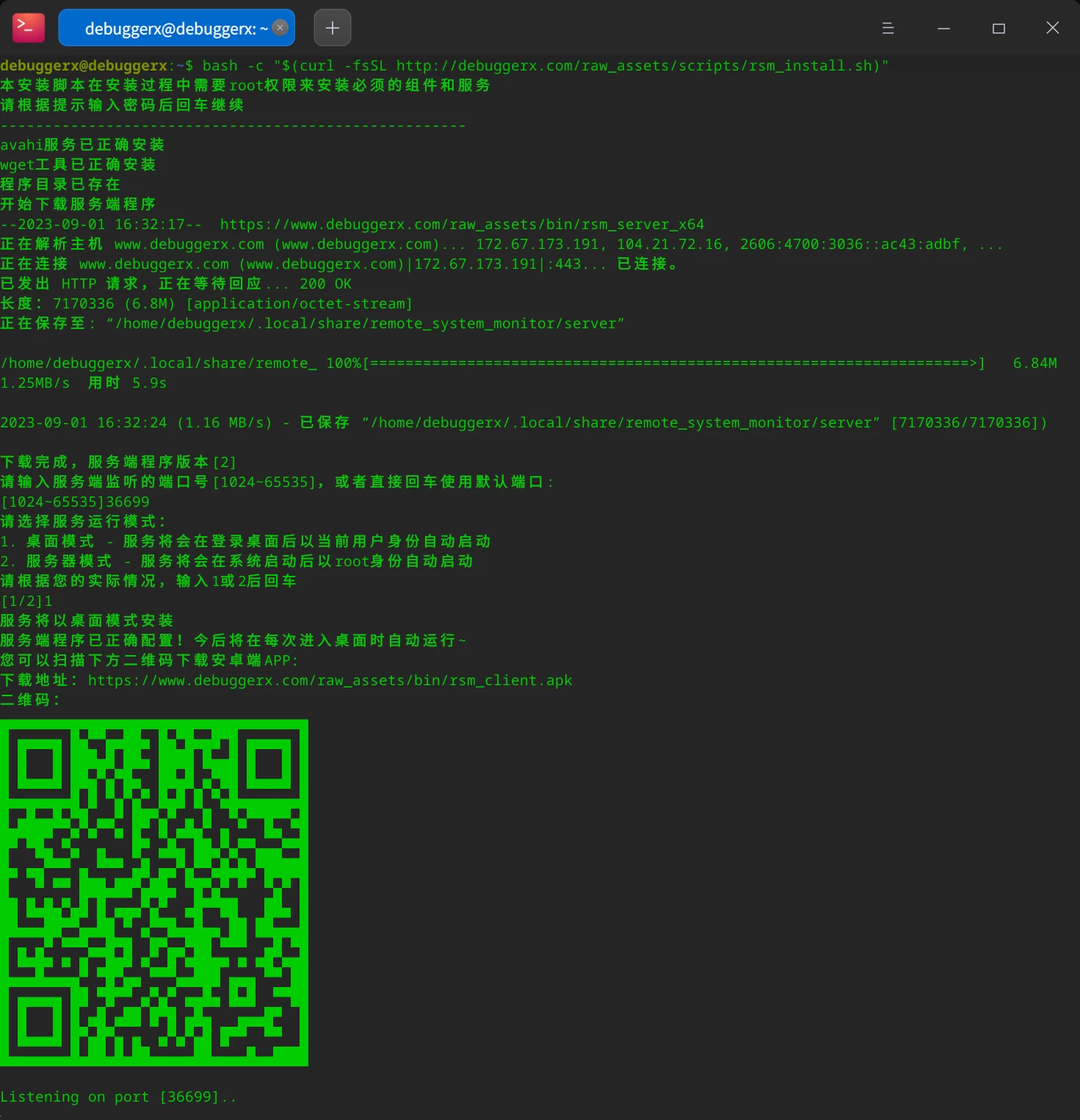1080x1120 pixels.
Task: Click the 'Listening on port [36699]..' line
Action: click(118, 1097)
